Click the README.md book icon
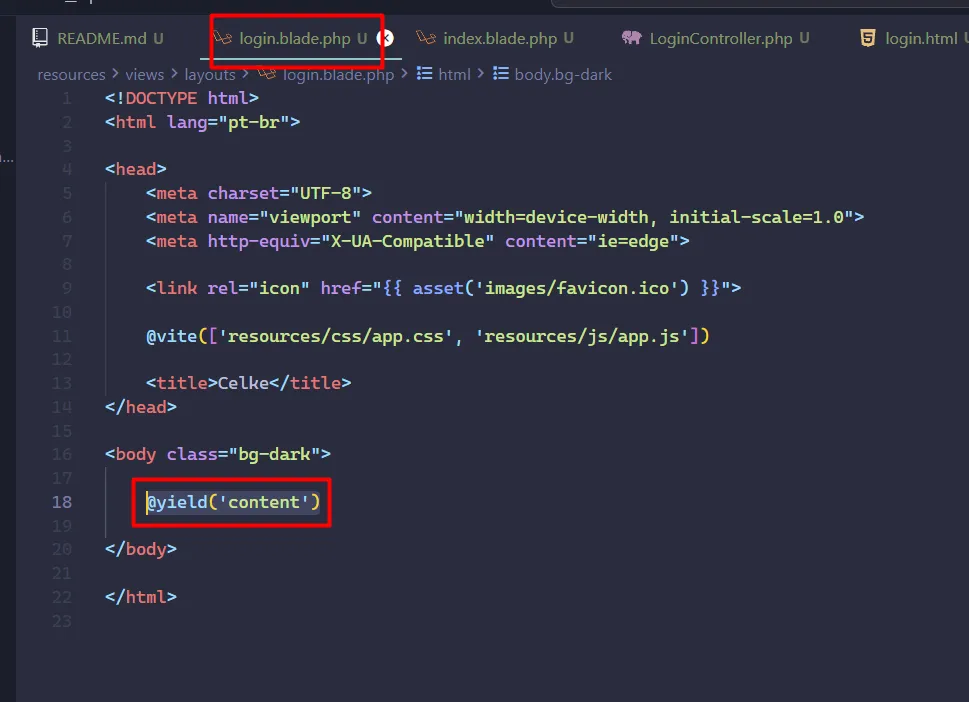 pyautogui.click(x=40, y=38)
